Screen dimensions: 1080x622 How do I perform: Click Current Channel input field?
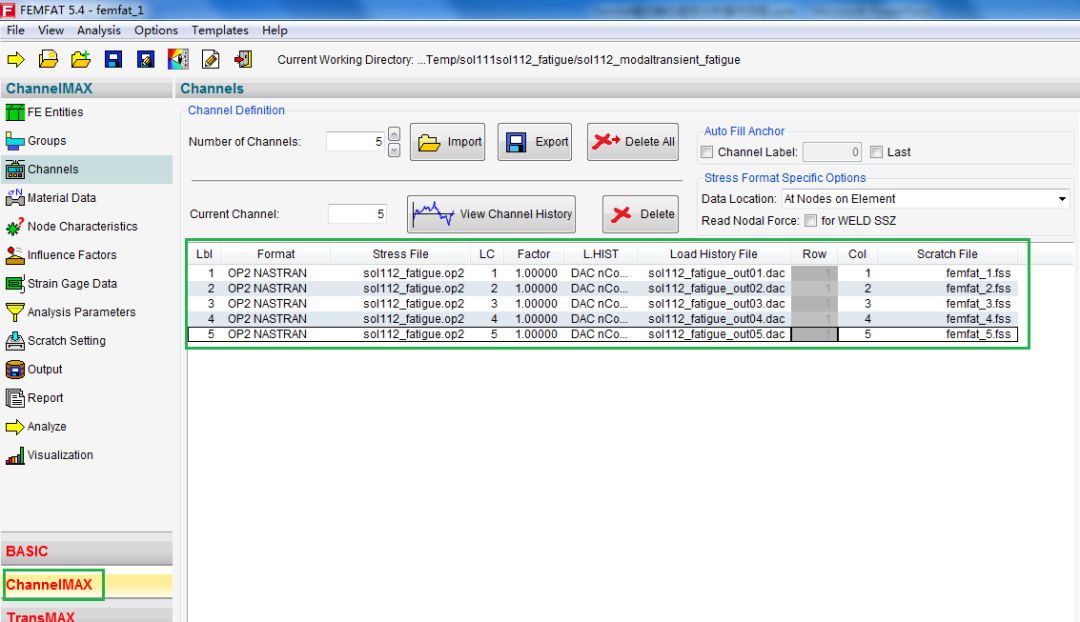(x=357, y=214)
